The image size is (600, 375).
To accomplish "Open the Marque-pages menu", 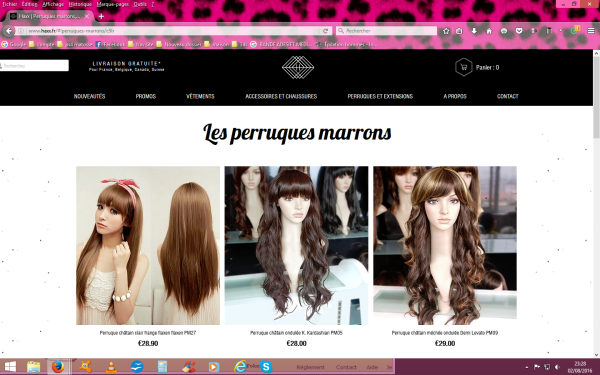I will pyautogui.click(x=113, y=4).
